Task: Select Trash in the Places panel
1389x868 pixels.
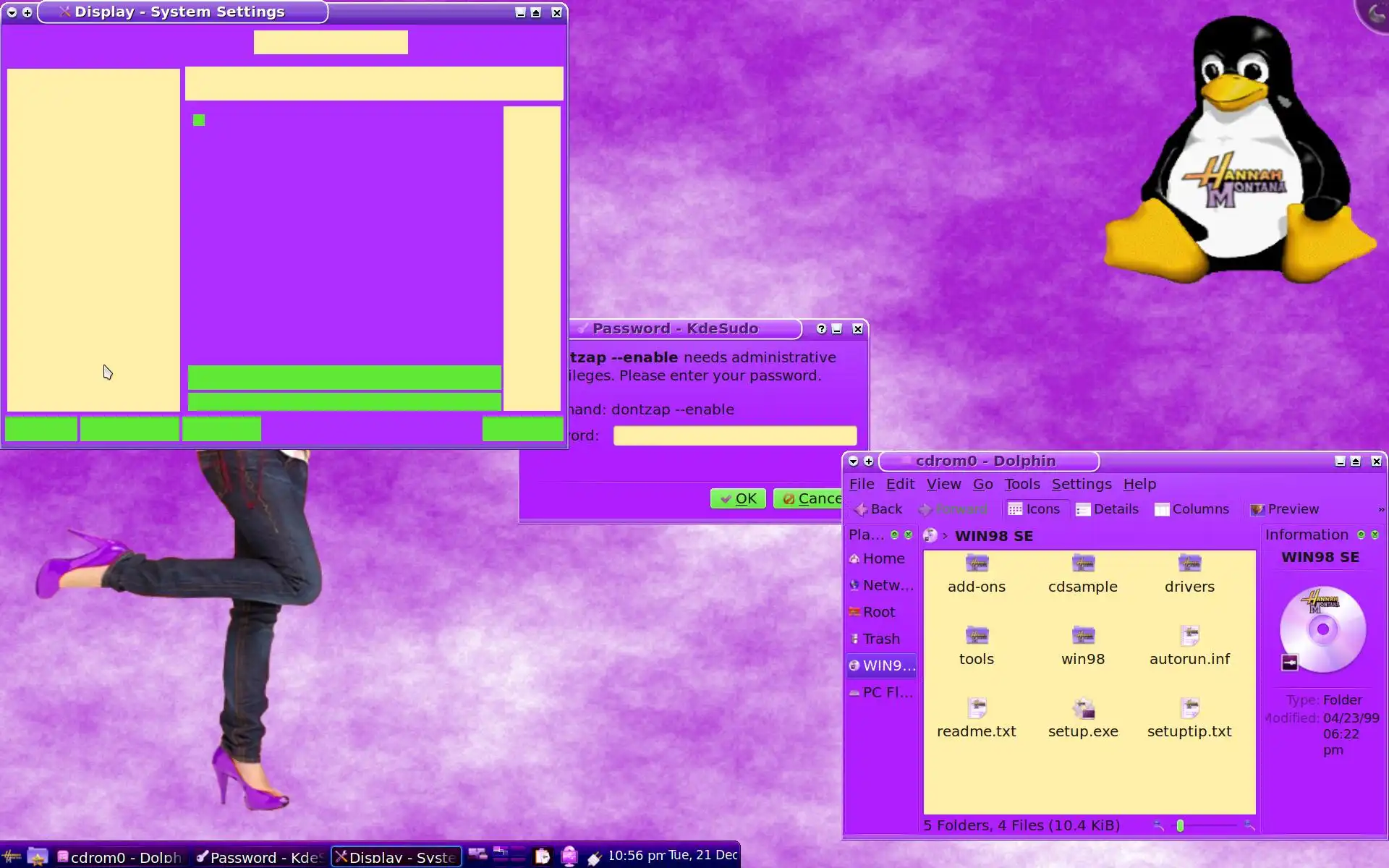Action: [x=880, y=639]
